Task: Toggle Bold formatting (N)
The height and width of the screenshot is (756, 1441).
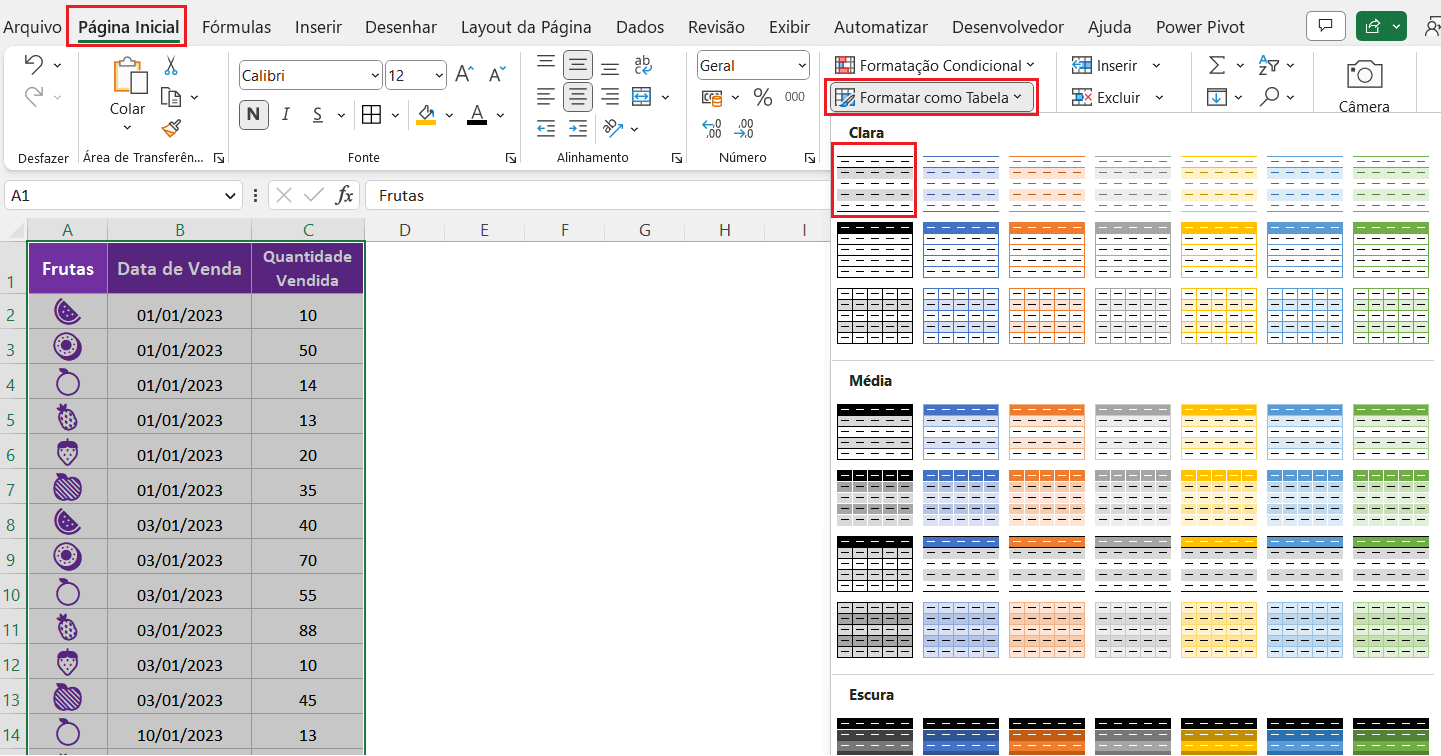Action: point(253,114)
